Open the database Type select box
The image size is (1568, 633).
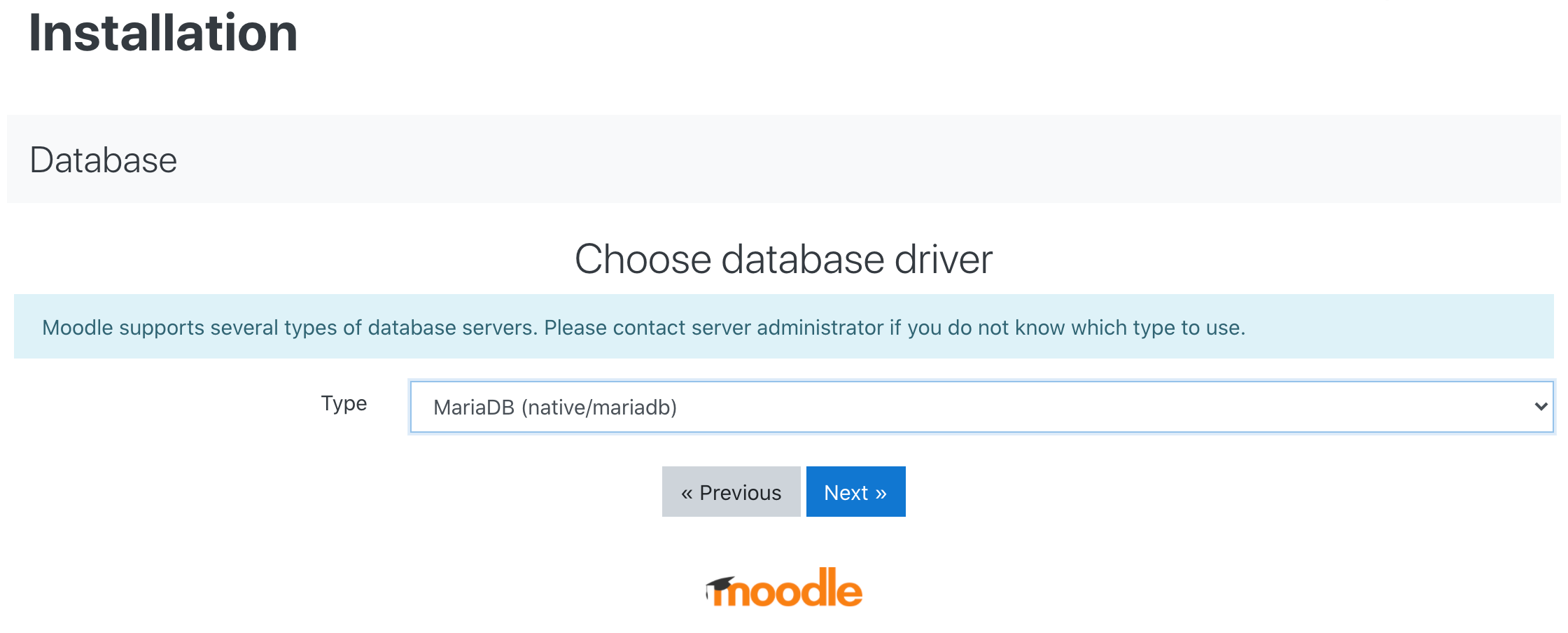pos(980,407)
